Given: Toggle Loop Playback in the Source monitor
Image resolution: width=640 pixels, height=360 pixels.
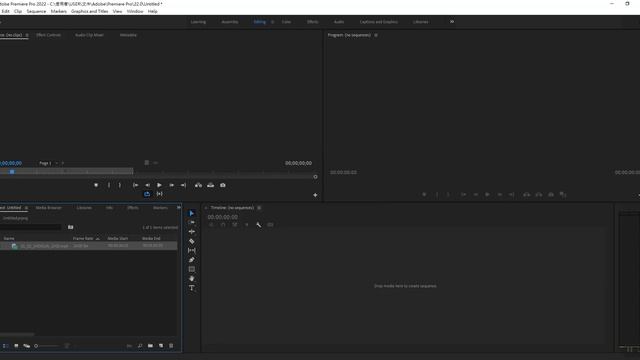Looking at the screenshot, I should (147, 194).
